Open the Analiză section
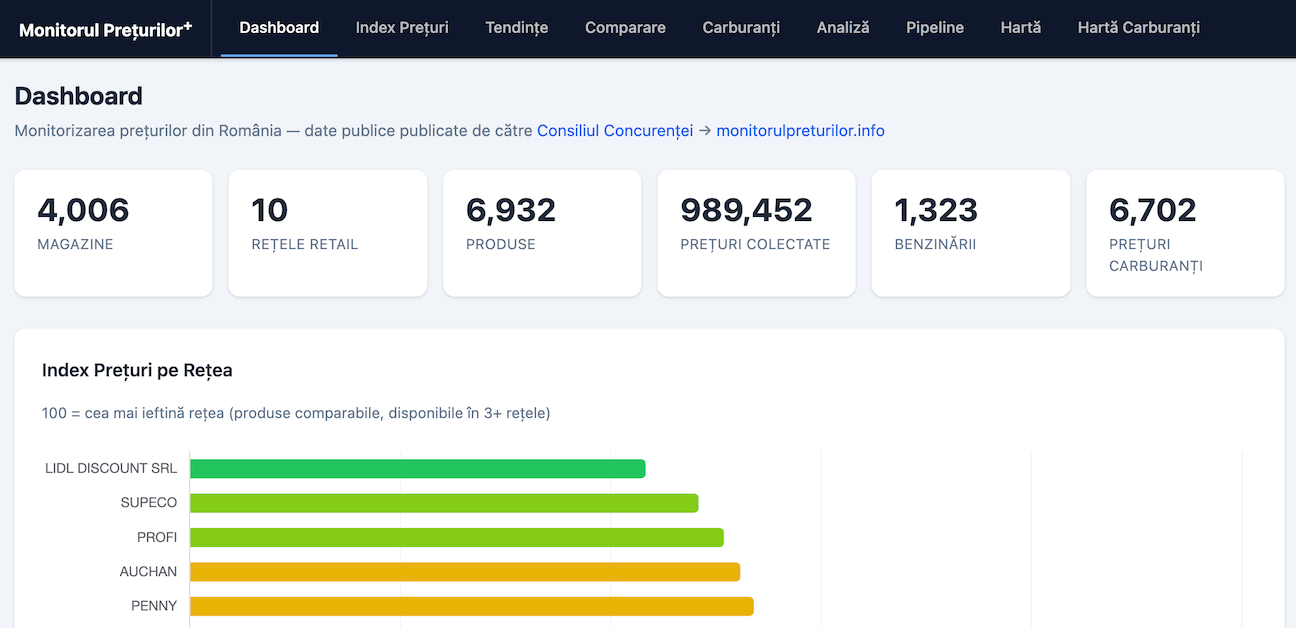This screenshot has height=628, width=1296. click(x=843, y=28)
